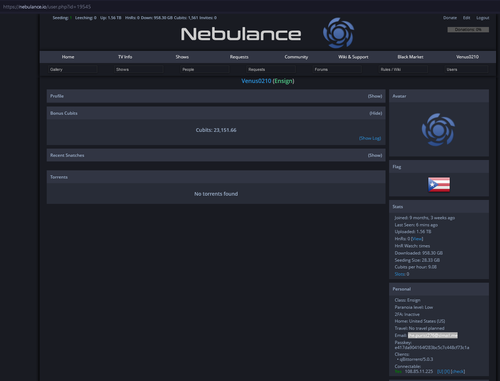Click the 2FA: Inactive line
This screenshot has height=381, width=500.
[x=407, y=314]
